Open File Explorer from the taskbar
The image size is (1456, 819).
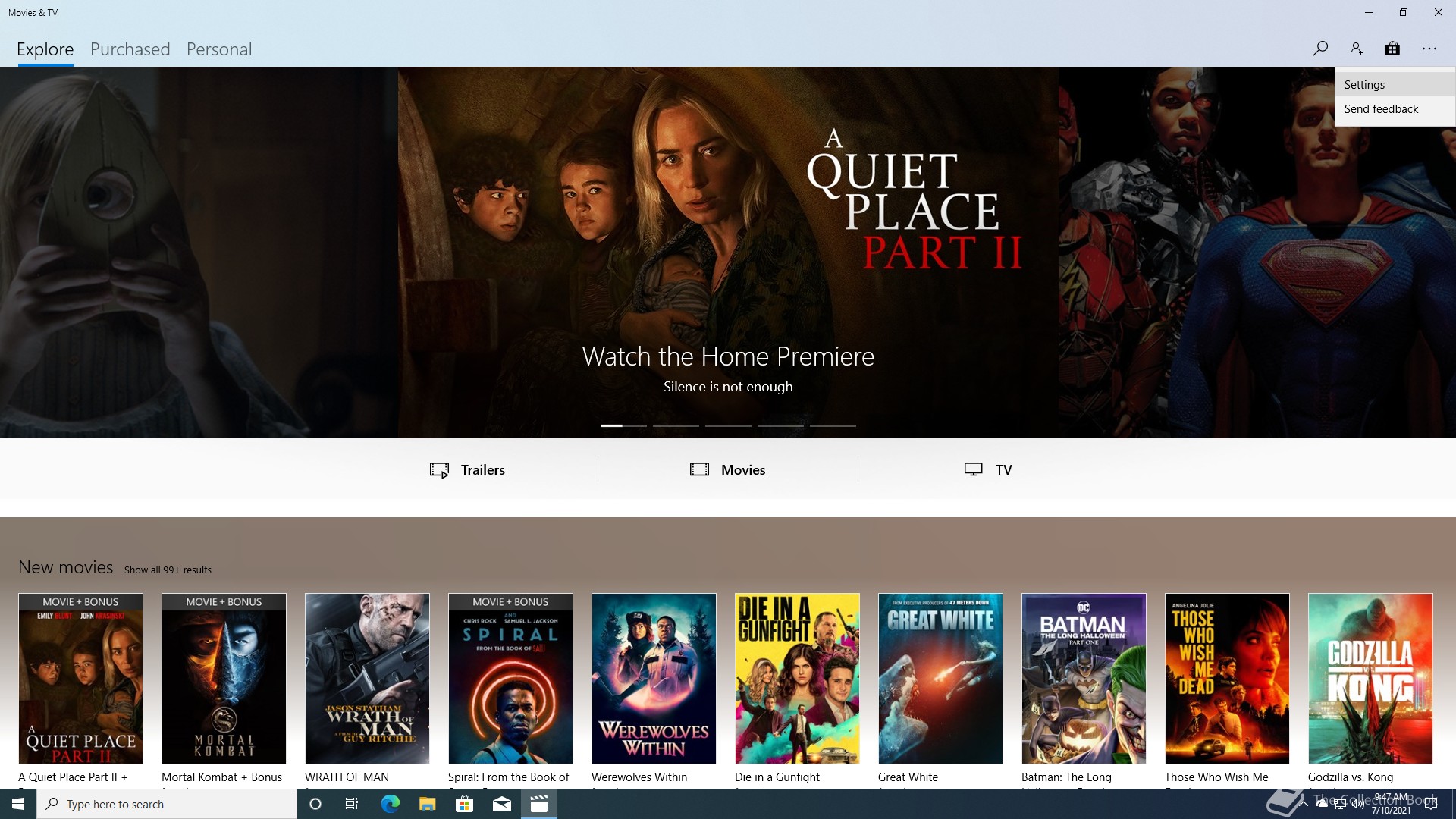(x=427, y=804)
